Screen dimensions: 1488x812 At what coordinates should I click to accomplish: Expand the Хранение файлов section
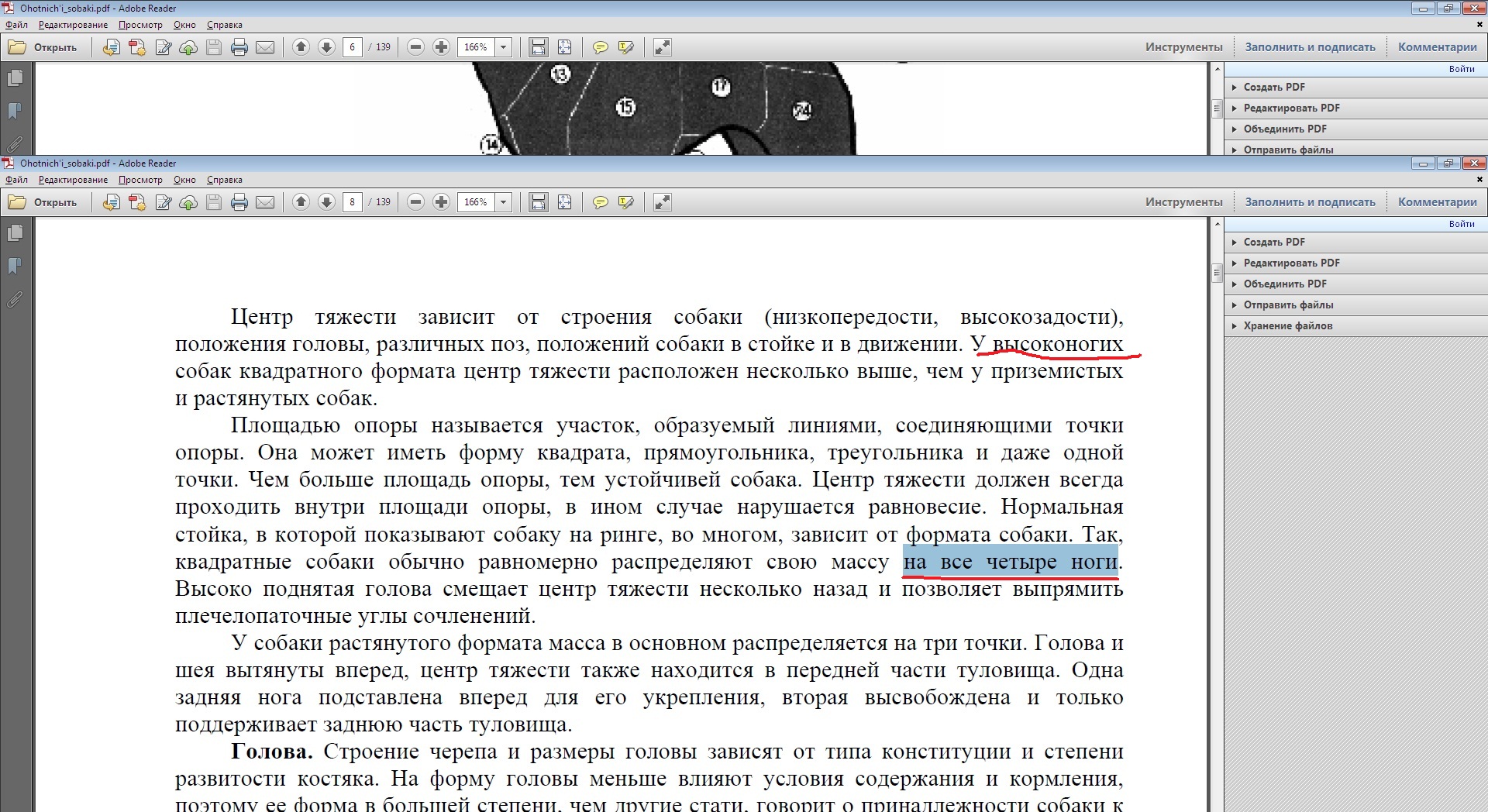[1287, 325]
